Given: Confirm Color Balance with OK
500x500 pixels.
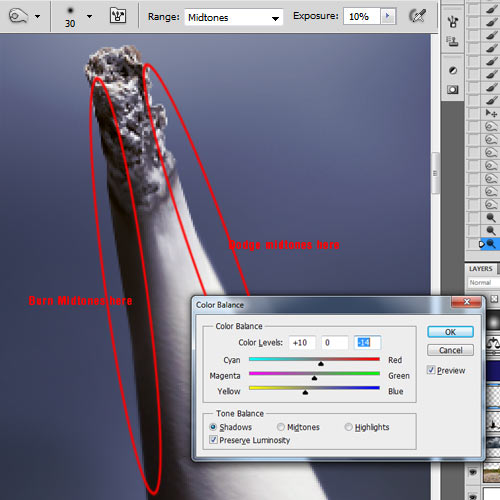Looking at the screenshot, I should click(450, 332).
